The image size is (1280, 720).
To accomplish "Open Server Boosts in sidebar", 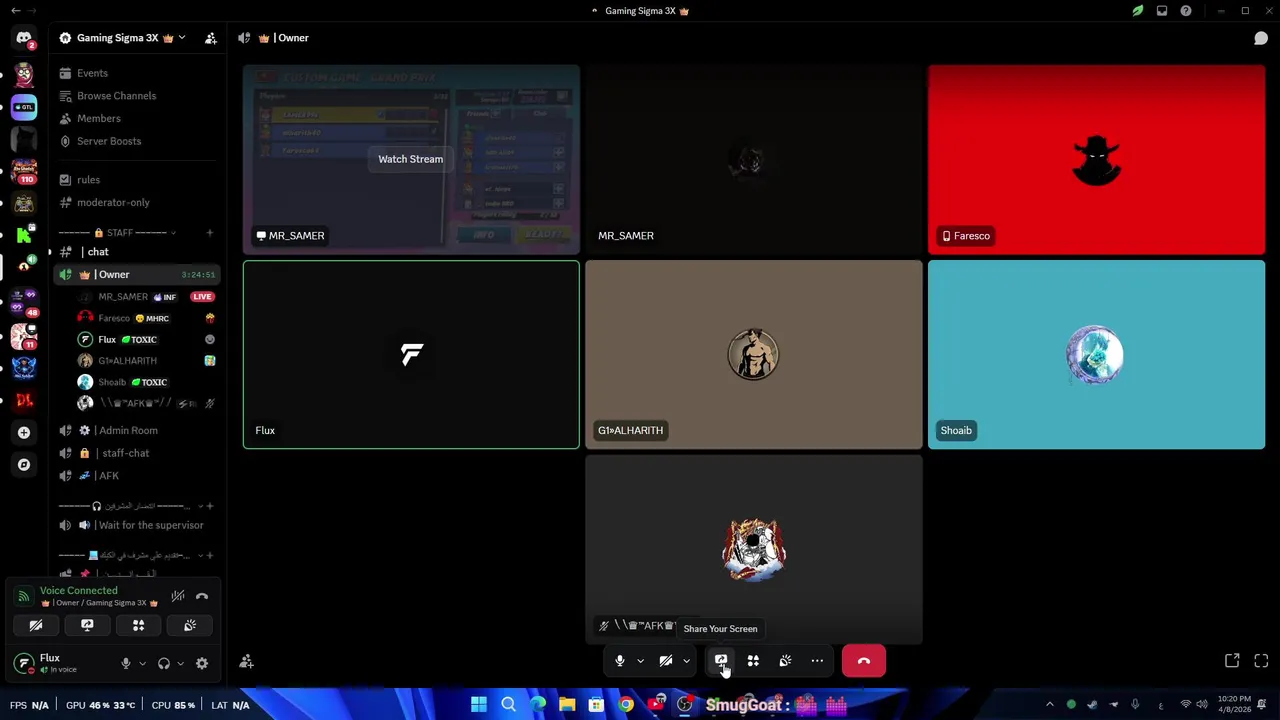I will click(x=135, y=141).
